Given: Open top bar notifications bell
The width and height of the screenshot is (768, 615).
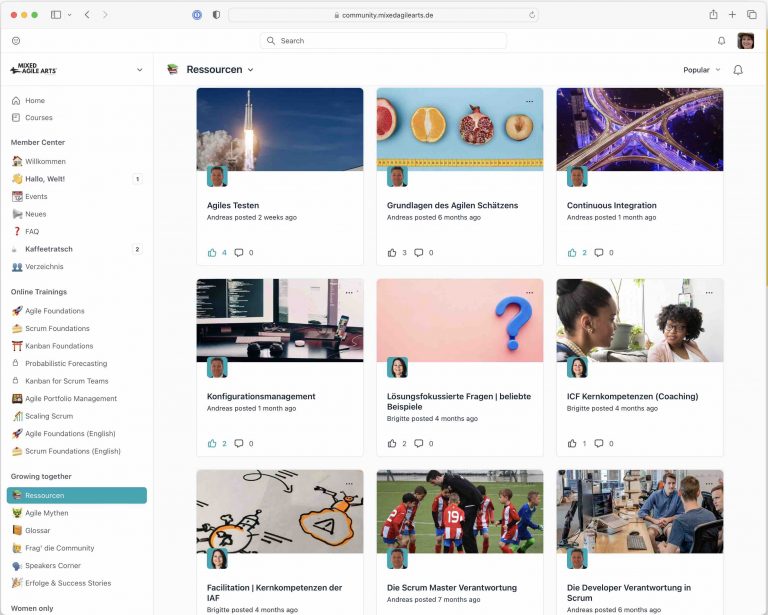Looking at the screenshot, I should pyautogui.click(x=721, y=41).
